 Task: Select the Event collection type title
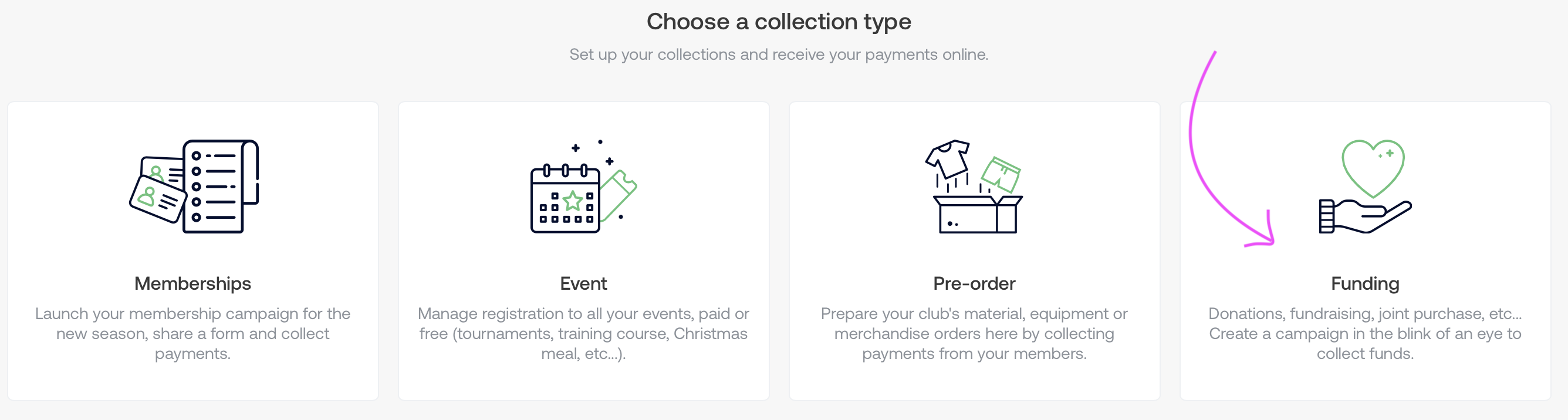click(x=583, y=284)
